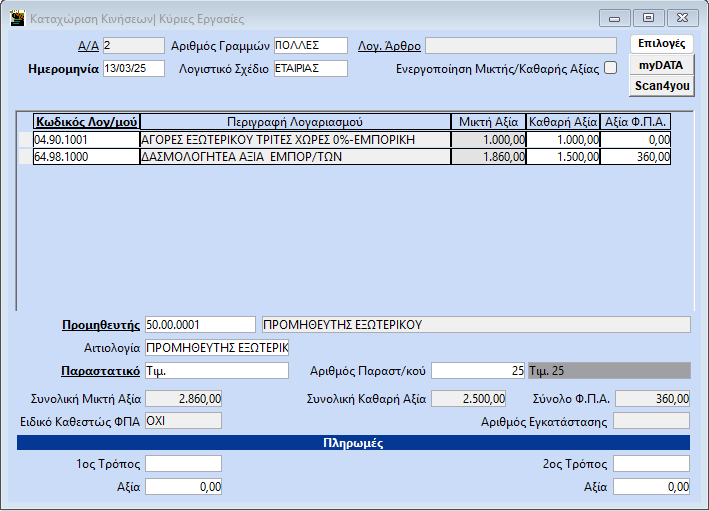The image size is (709, 511).
Task: Click the 2ος Τρόπος payment field
Action: [652, 464]
